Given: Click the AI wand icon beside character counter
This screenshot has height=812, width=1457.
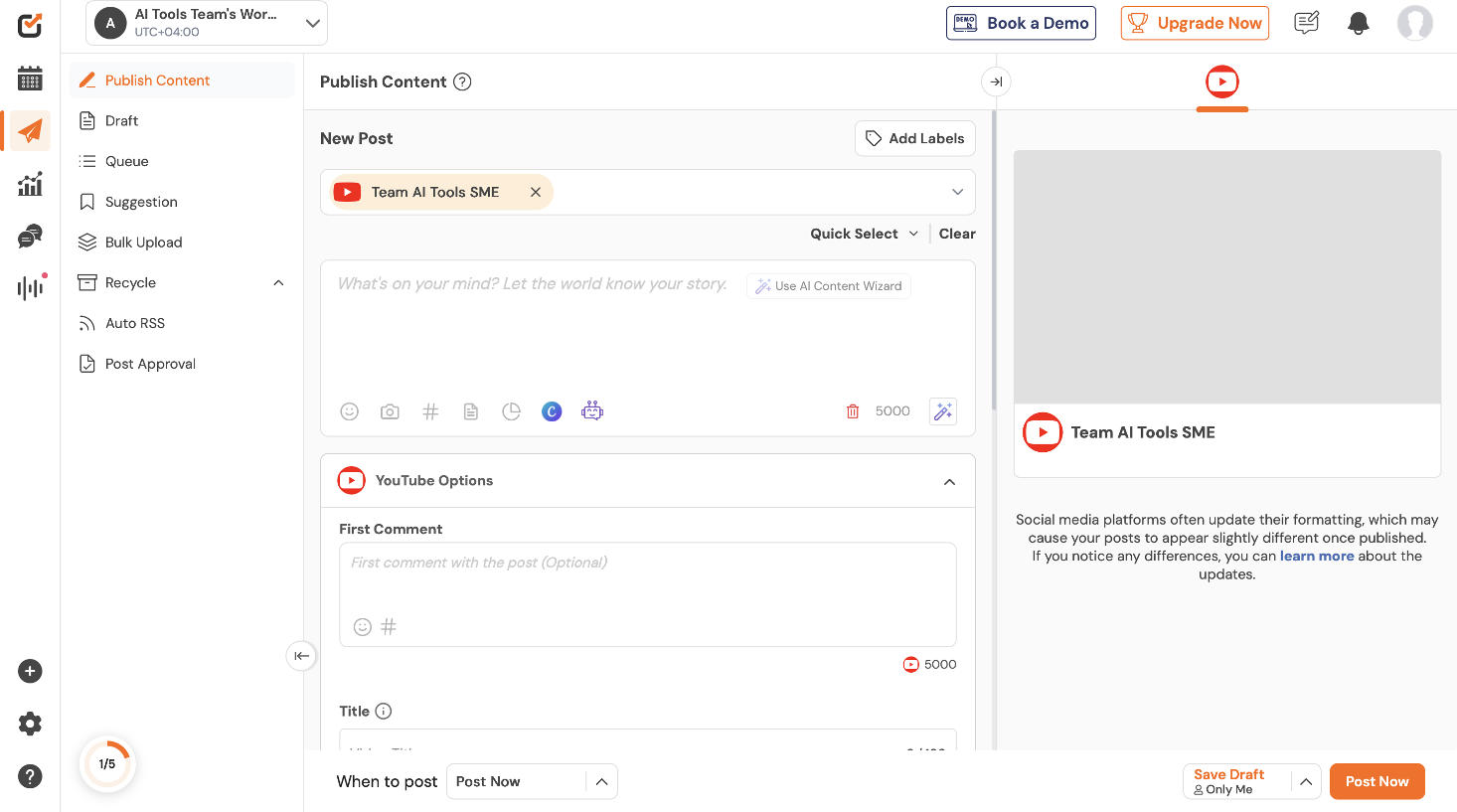Looking at the screenshot, I should pos(942,410).
